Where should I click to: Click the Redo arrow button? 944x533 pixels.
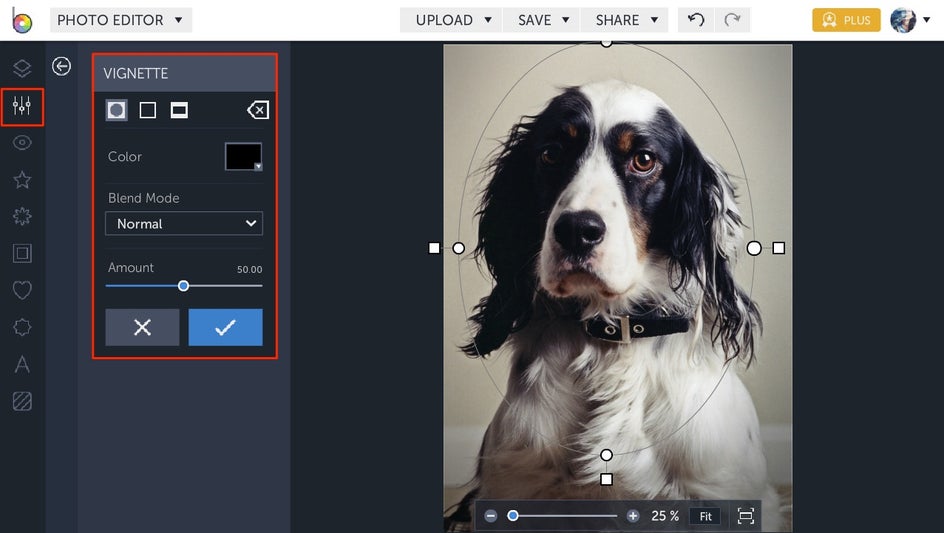click(x=732, y=20)
